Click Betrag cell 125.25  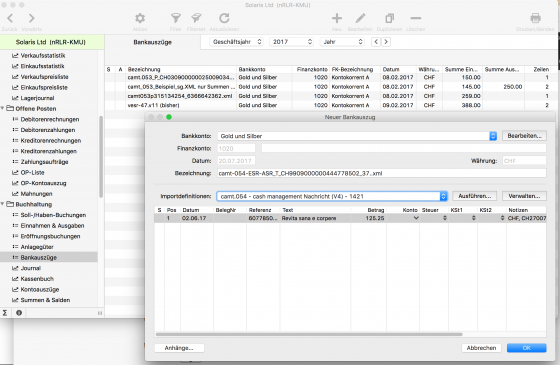point(370,218)
